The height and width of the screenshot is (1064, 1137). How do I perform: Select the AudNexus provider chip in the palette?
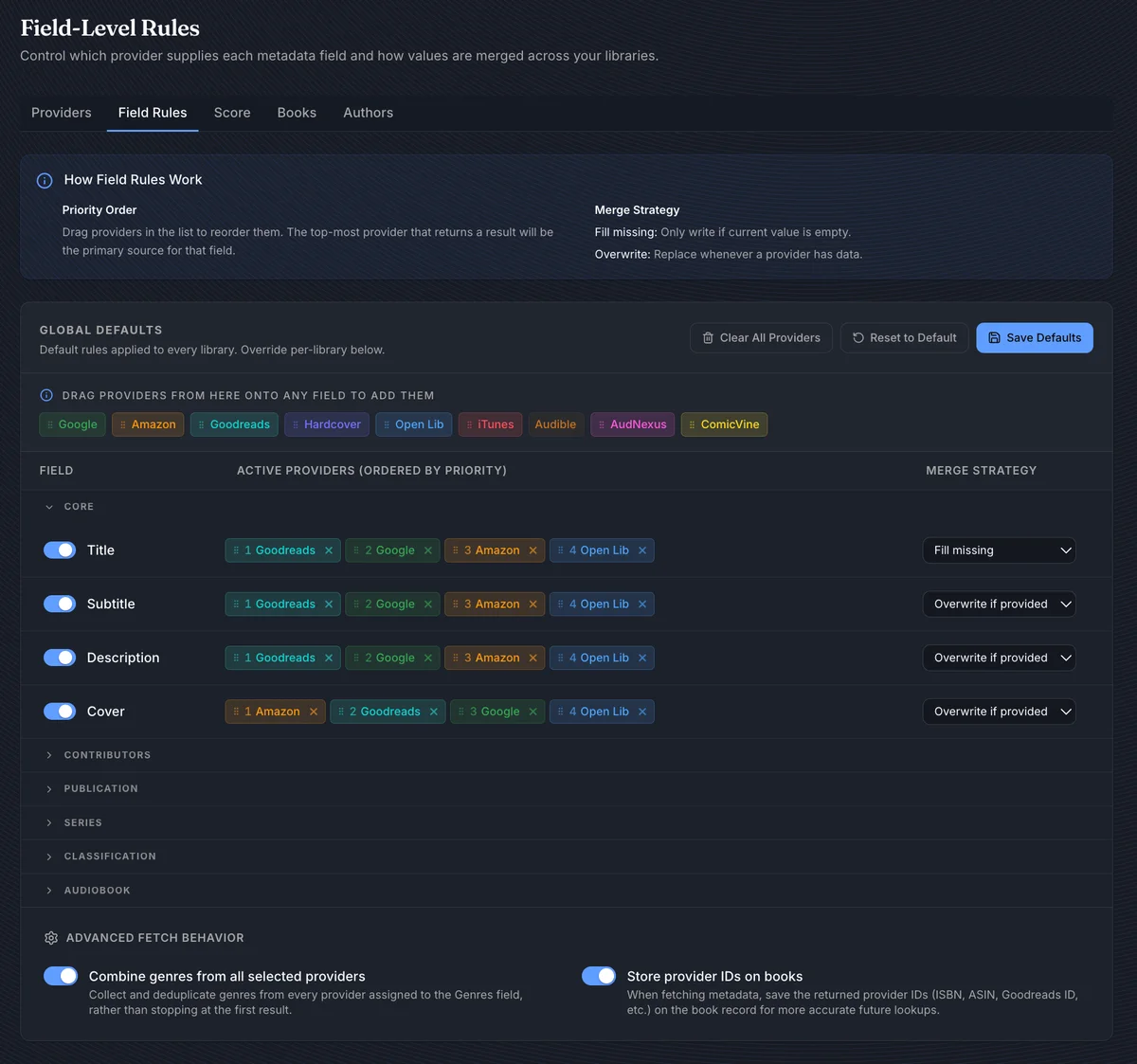(x=632, y=424)
